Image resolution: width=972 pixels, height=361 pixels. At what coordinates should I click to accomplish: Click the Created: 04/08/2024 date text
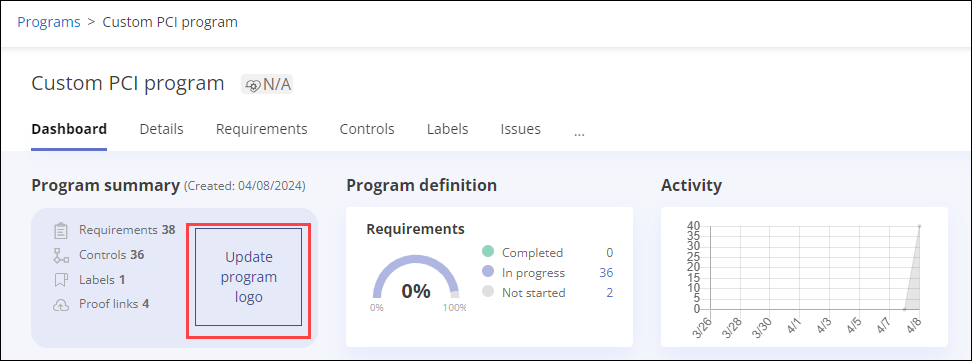click(x=244, y=186)
